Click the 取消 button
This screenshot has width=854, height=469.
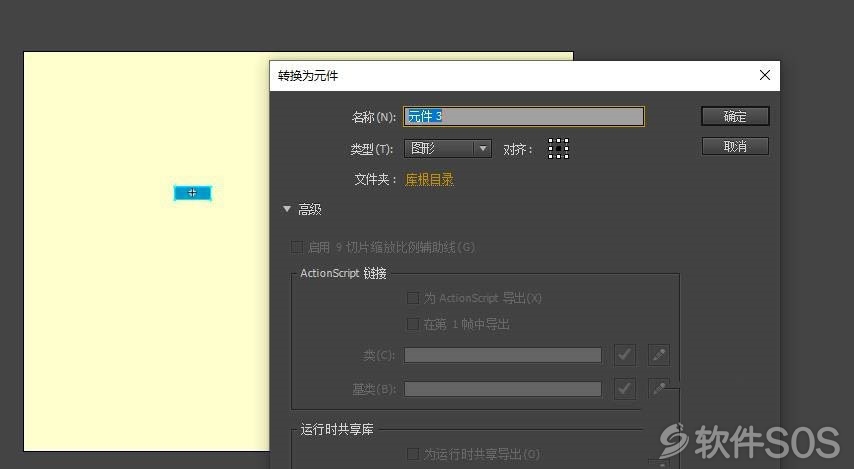735,146
